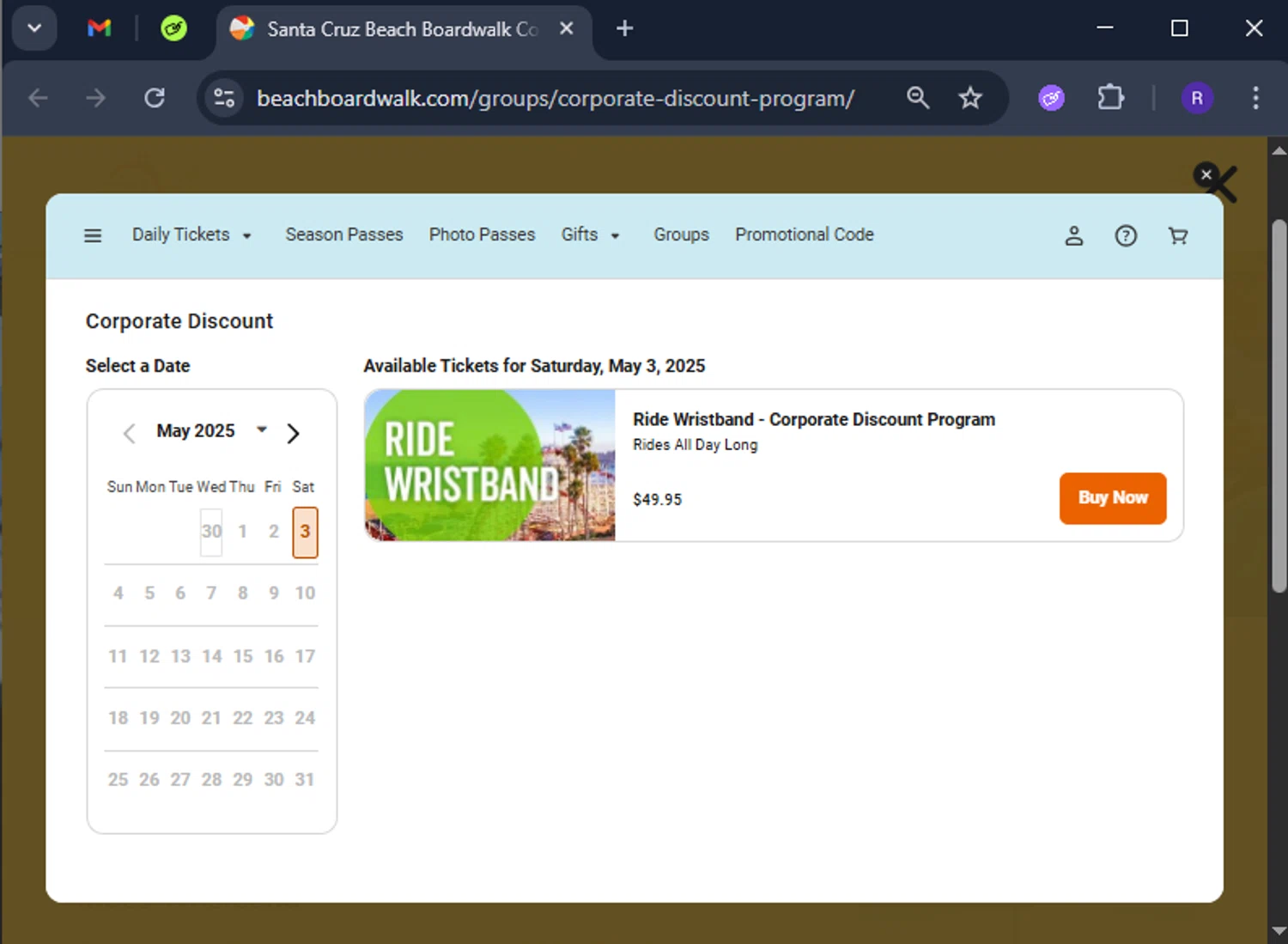Open Season Passes menu item
This screenshot has width=1288, height=944.
pos(344,234)
